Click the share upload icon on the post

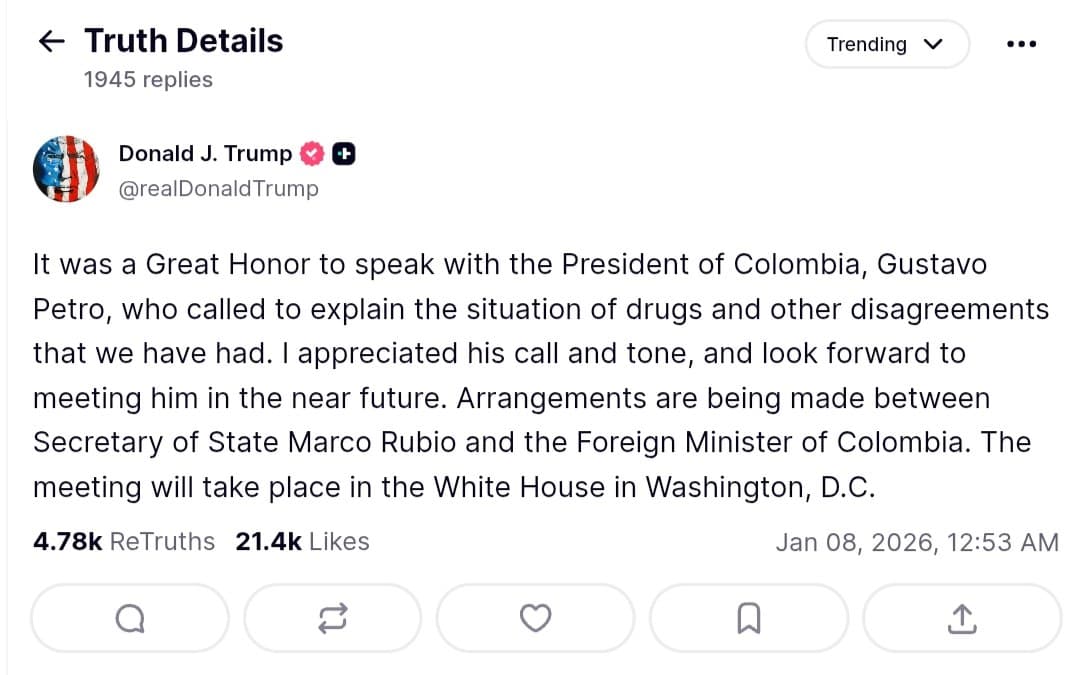961,618
